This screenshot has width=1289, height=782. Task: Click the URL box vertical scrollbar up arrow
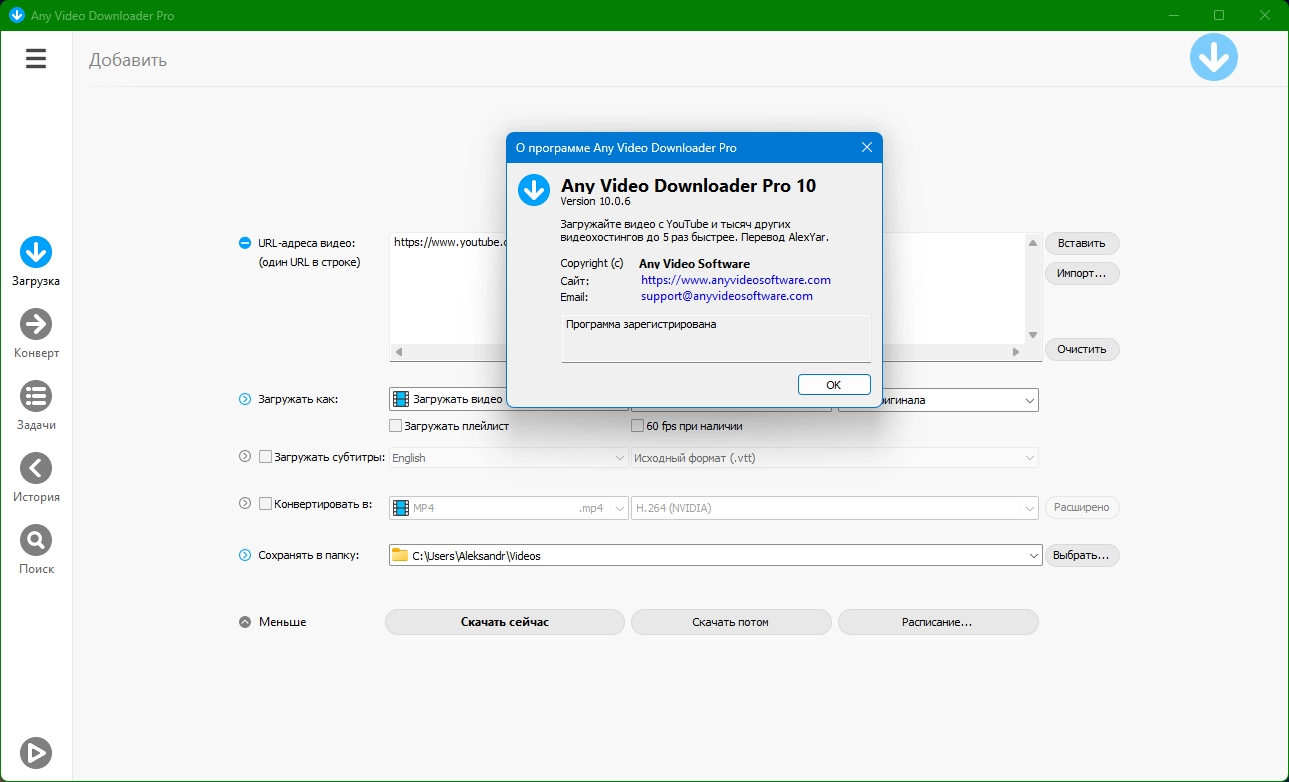(x=1033, y=241)
